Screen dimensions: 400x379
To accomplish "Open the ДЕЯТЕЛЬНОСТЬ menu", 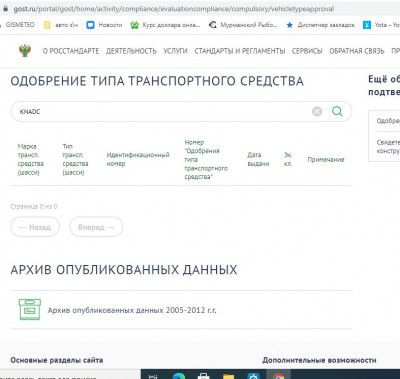I will 131,51.
